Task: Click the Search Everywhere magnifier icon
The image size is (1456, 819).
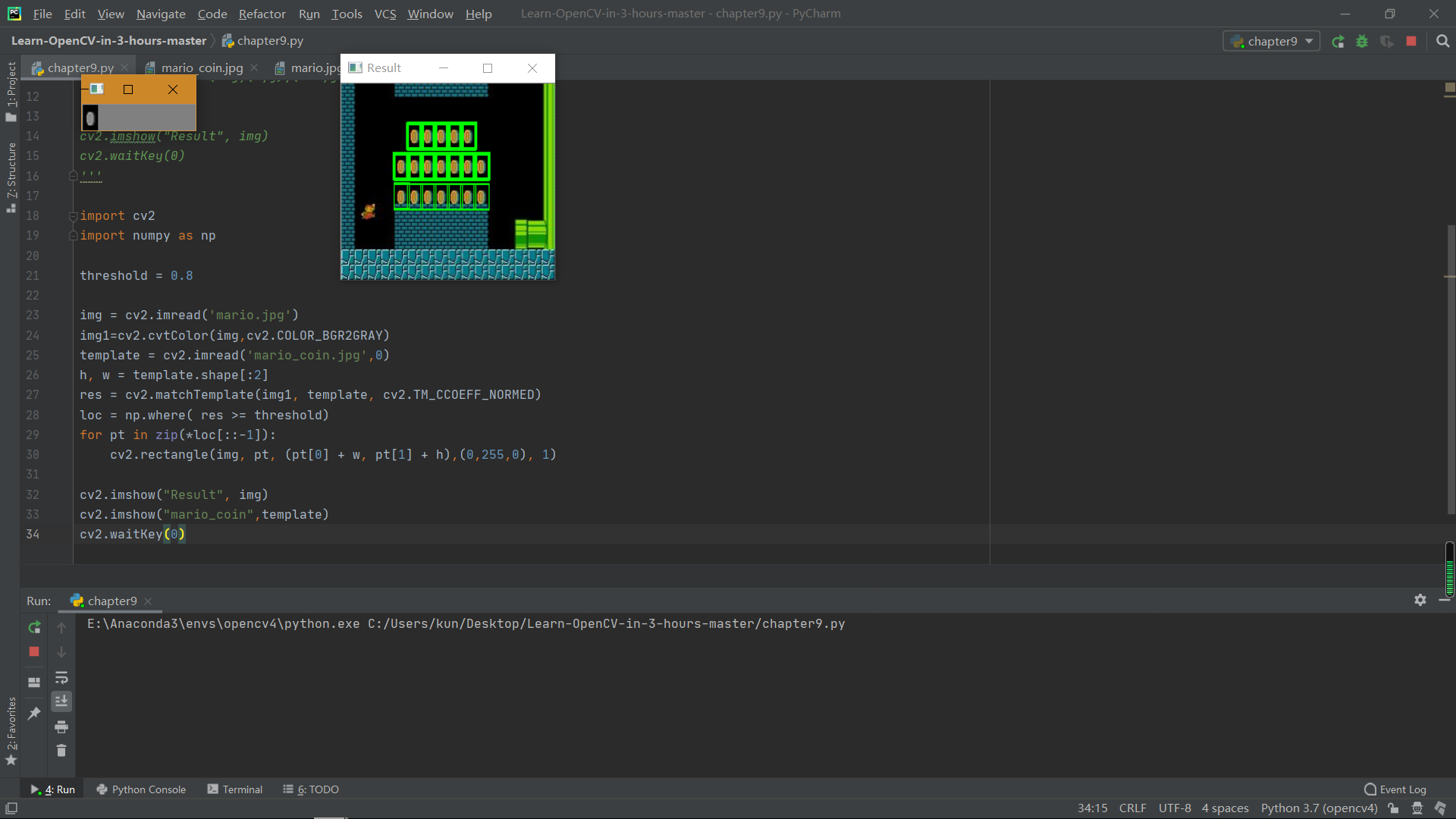Action: point(1442,42)
